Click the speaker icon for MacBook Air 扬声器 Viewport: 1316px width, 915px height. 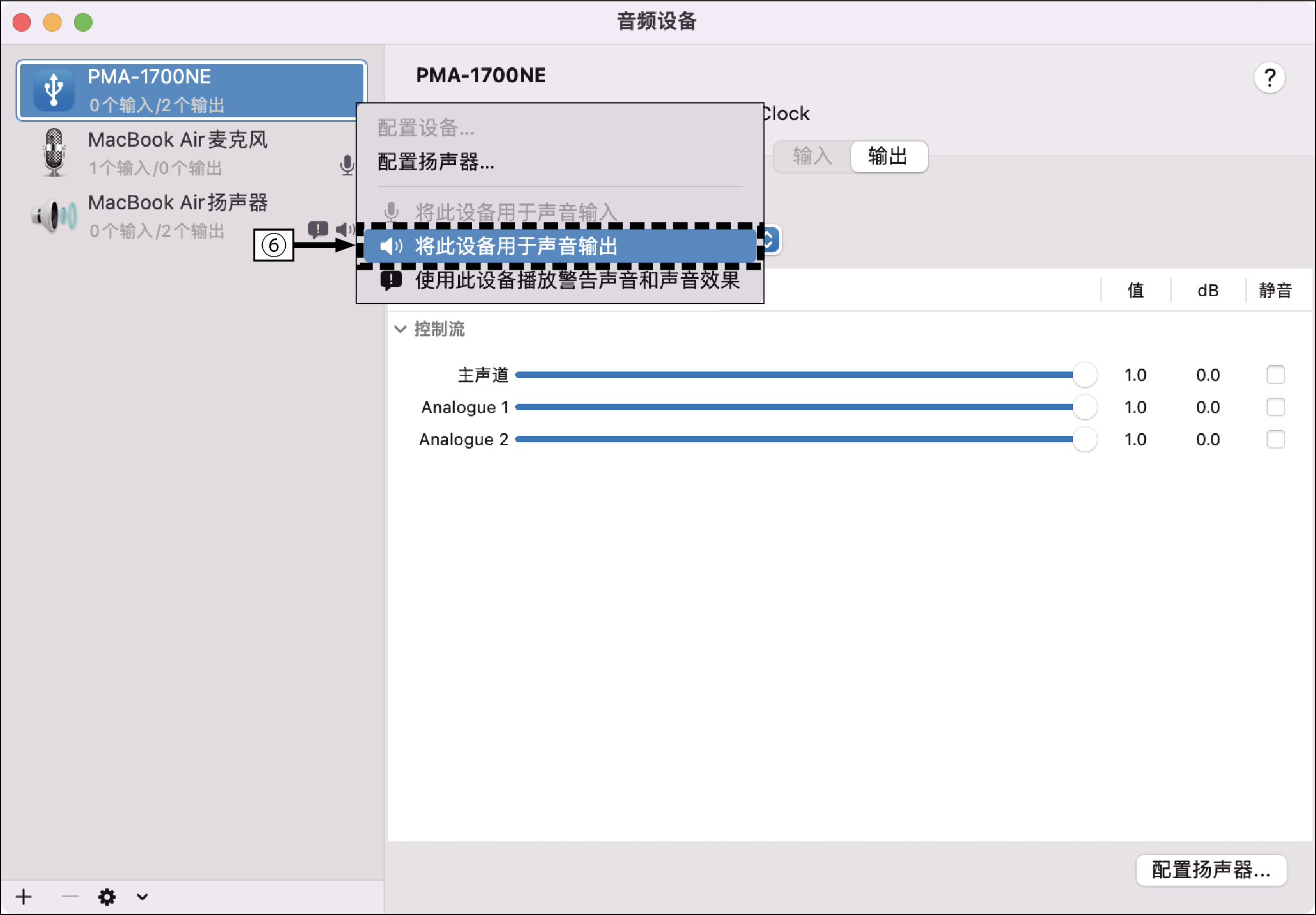pyautogui.click(x=55, y=216)
